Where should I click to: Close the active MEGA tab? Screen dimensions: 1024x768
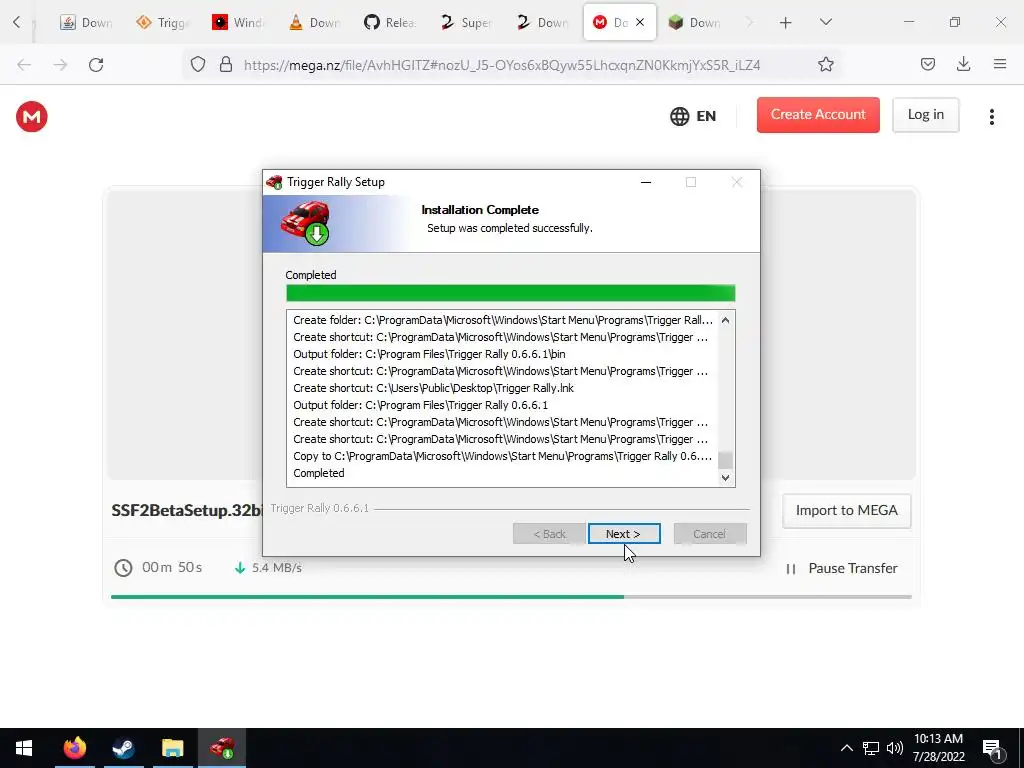pyautogui.click(x=640, y=22)
